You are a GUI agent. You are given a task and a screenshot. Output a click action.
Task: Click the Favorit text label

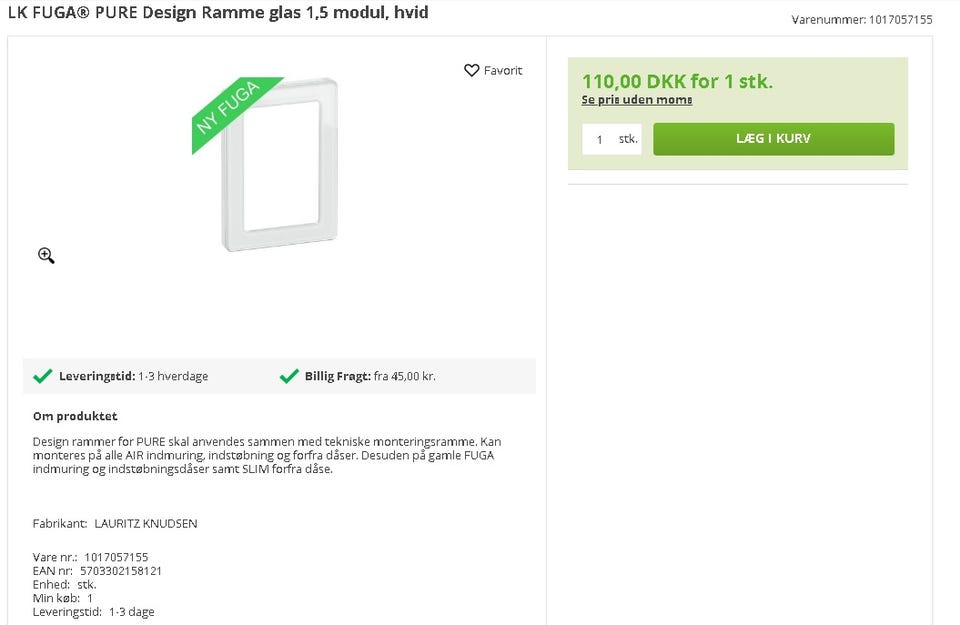(503, 71)
